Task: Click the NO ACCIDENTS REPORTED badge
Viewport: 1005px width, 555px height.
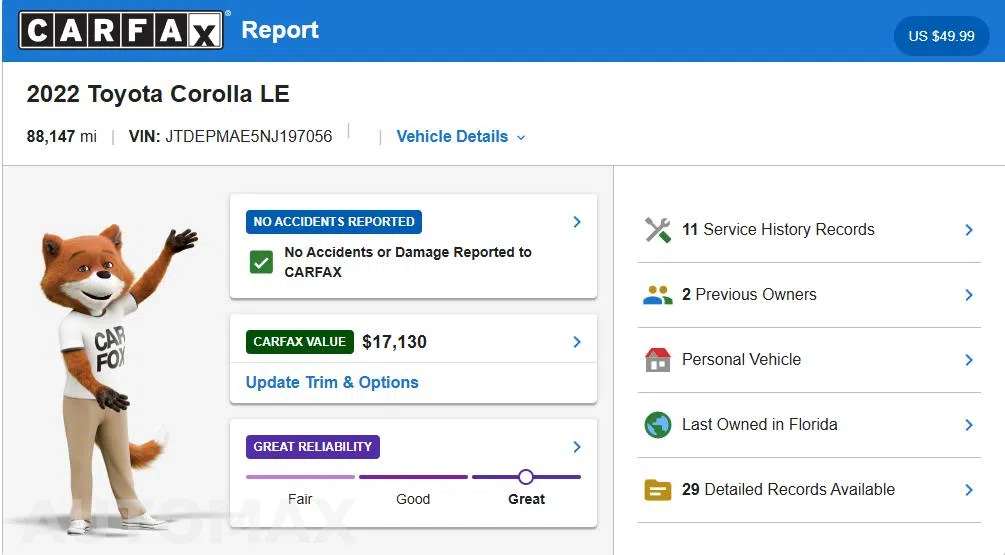Action: (333, 222)
